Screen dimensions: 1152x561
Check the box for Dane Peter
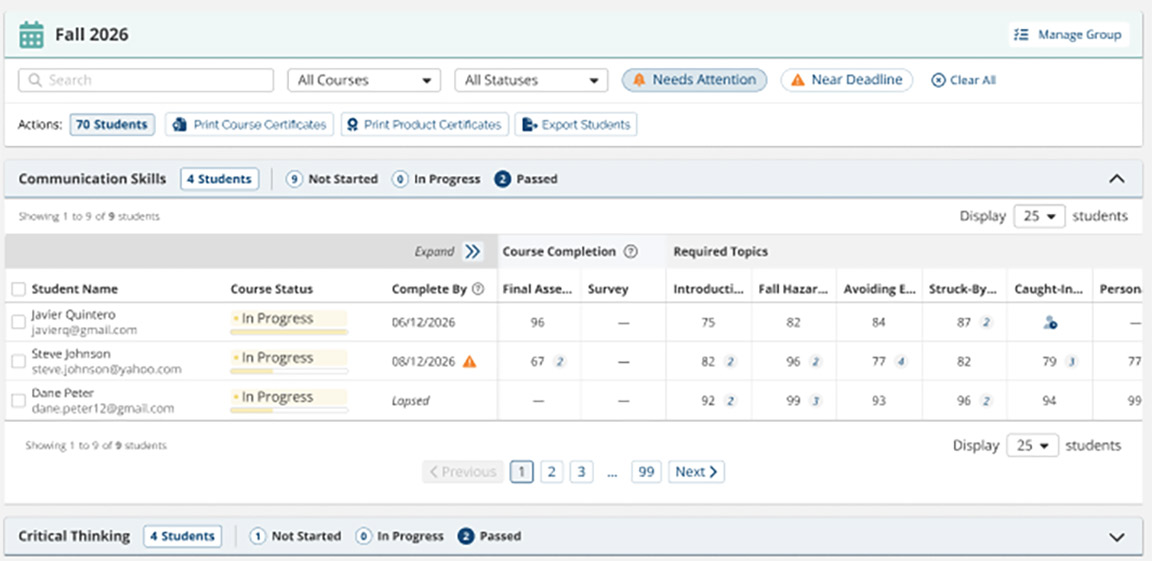18,401
